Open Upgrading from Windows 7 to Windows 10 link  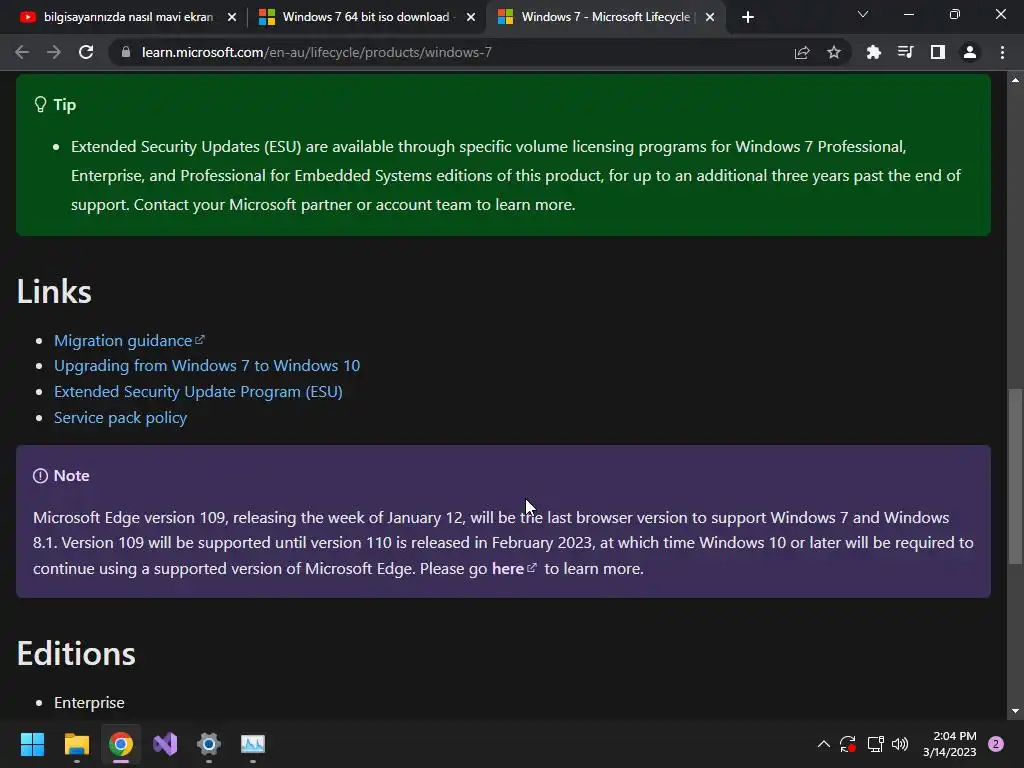pos(207,366)
